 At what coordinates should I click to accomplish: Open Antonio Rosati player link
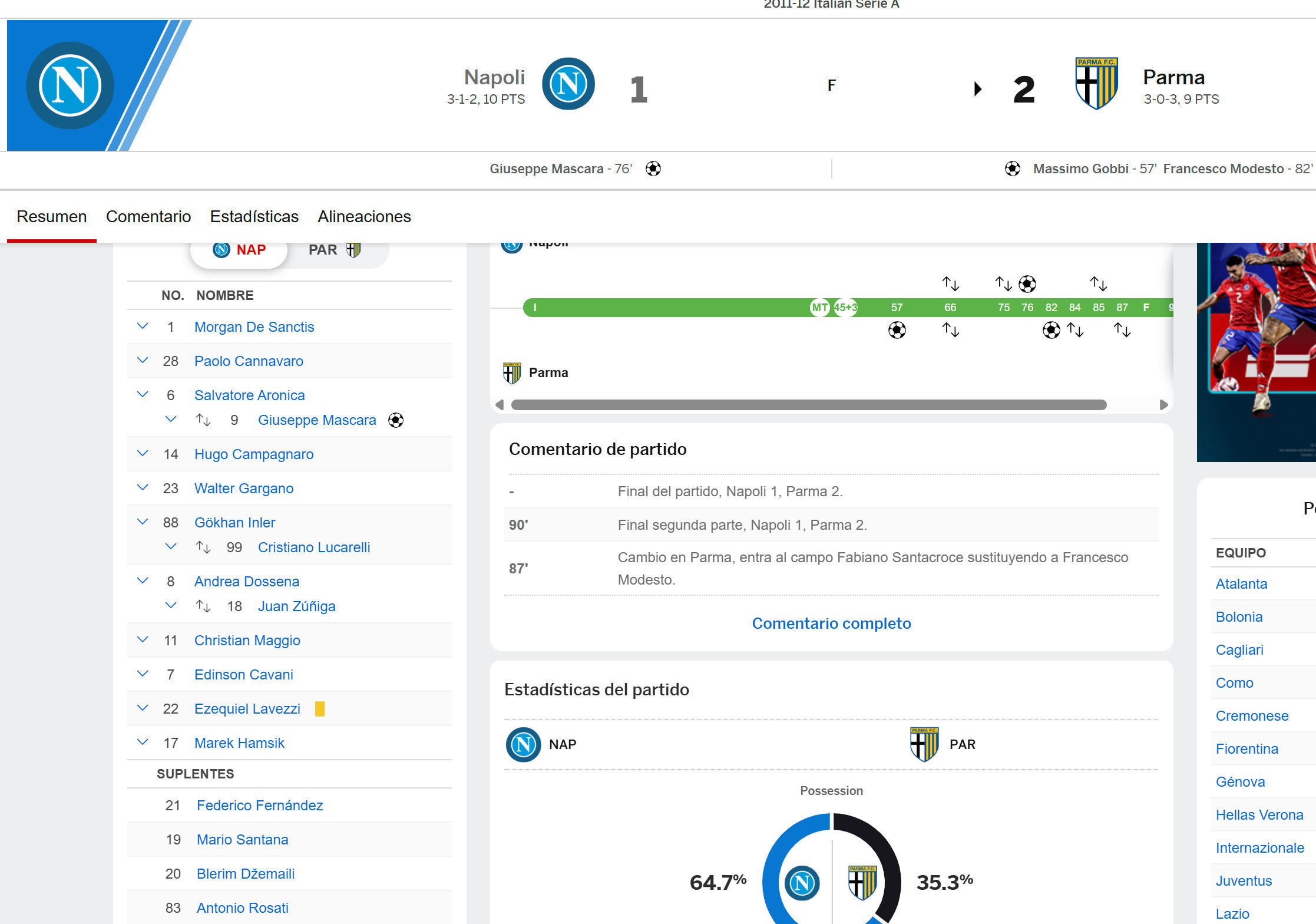coord(243,908)
